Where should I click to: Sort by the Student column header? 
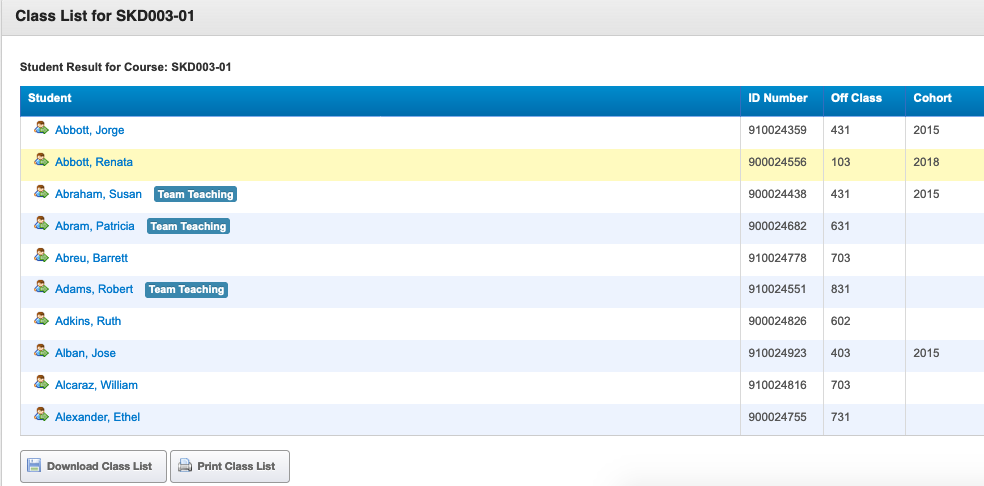[x=50, y=98]
